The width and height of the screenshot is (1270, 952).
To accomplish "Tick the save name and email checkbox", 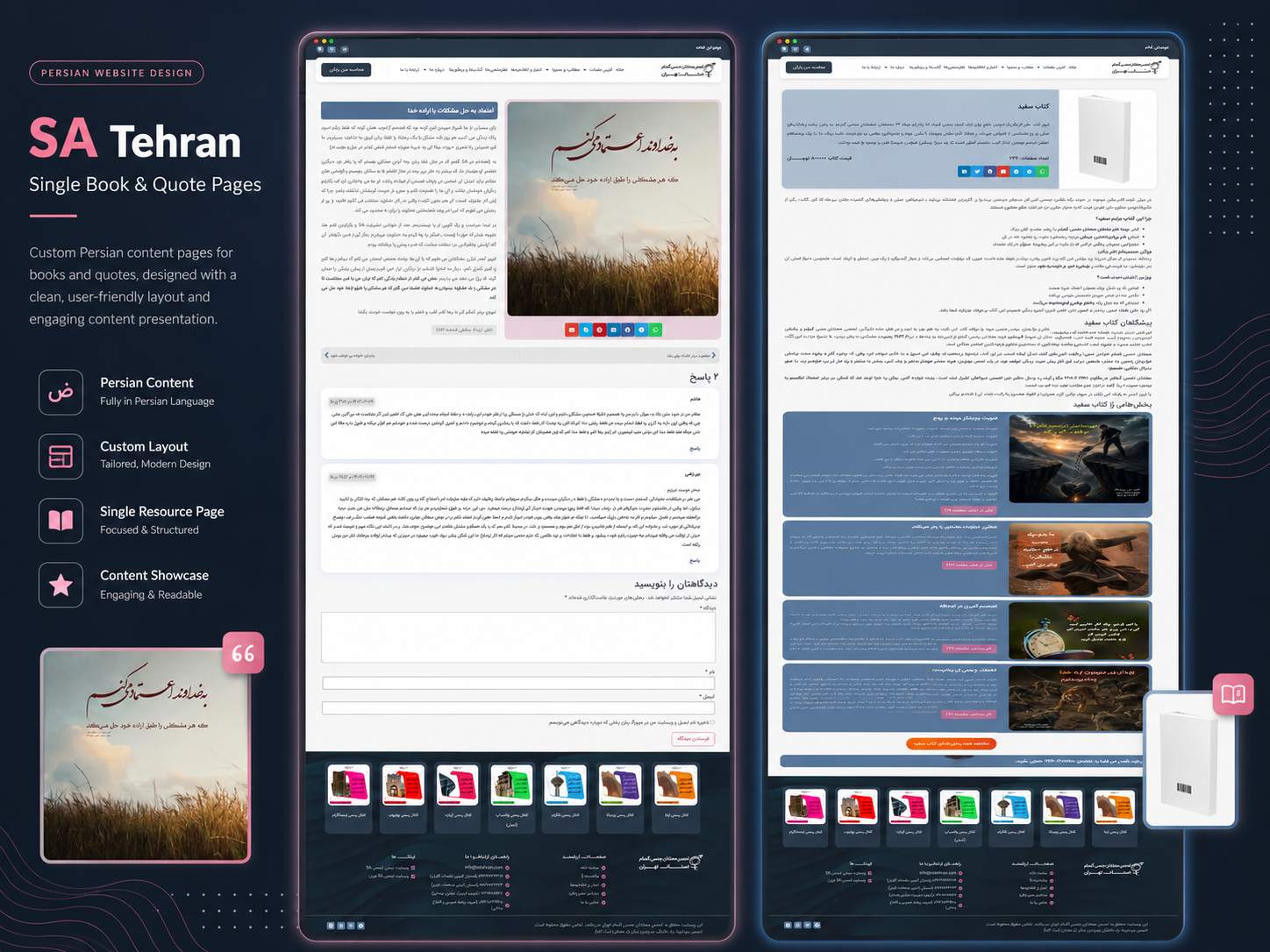I will click(712, 722).
